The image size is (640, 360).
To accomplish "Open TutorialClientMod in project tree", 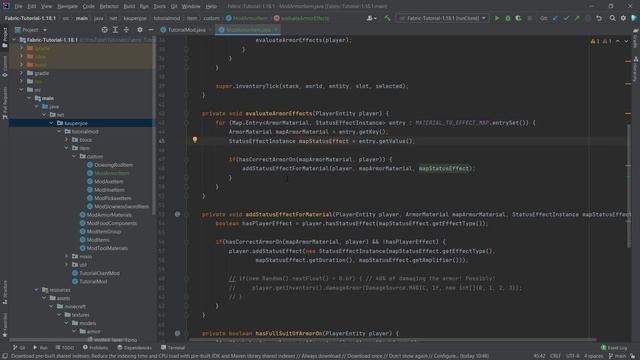I will (x=100, y=273).
